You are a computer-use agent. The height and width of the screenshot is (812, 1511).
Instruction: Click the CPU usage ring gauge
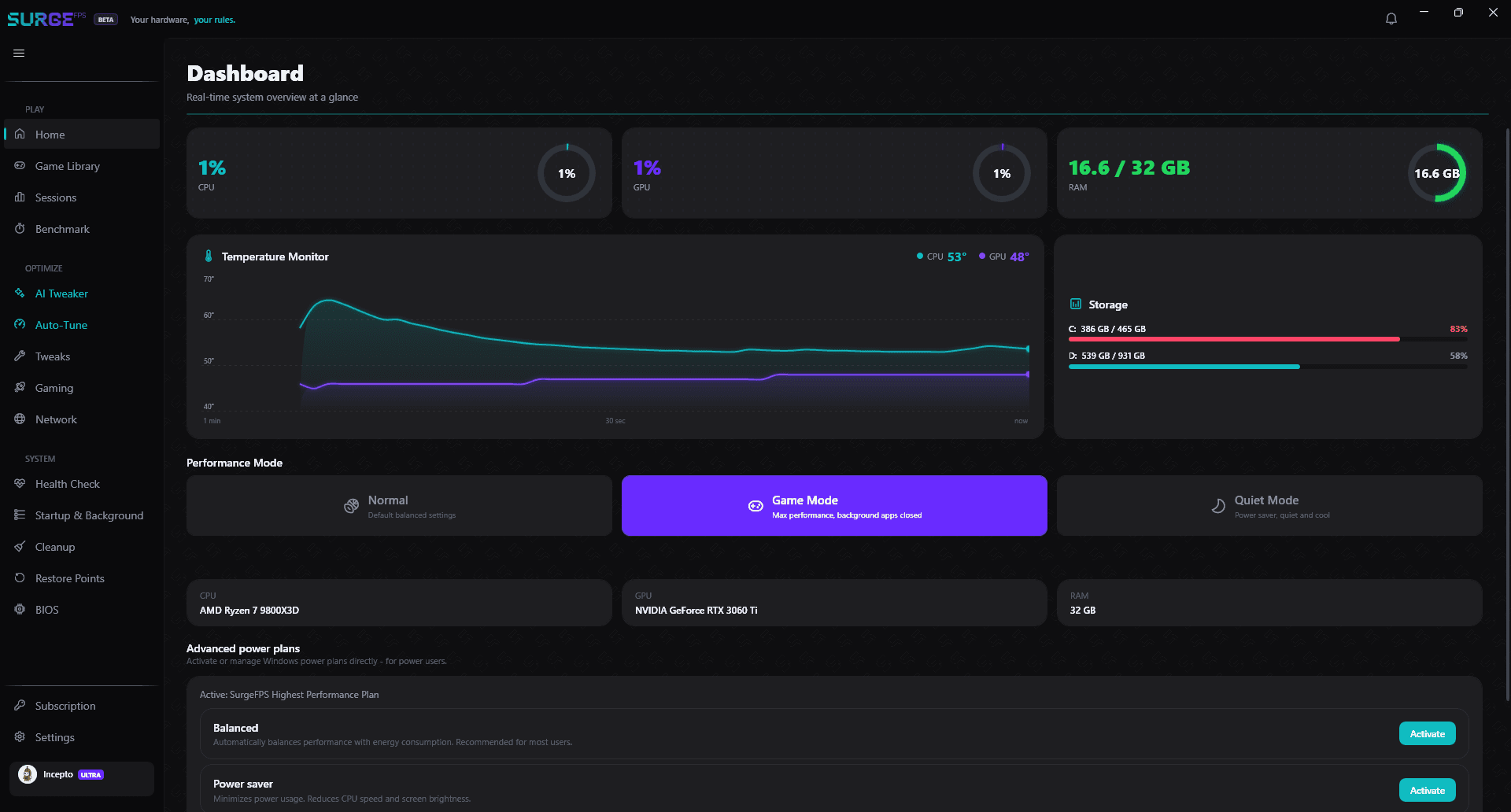click(567, 173)
